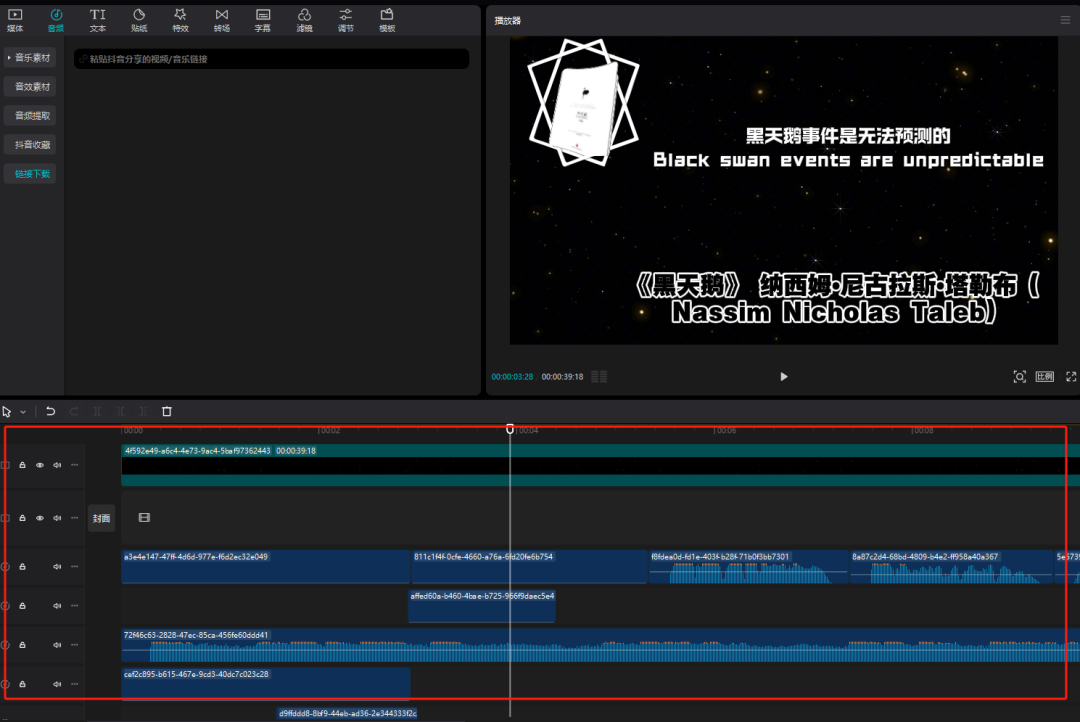
Task: Expand the 音乐素材 category
Action: (x=29, y=58)
